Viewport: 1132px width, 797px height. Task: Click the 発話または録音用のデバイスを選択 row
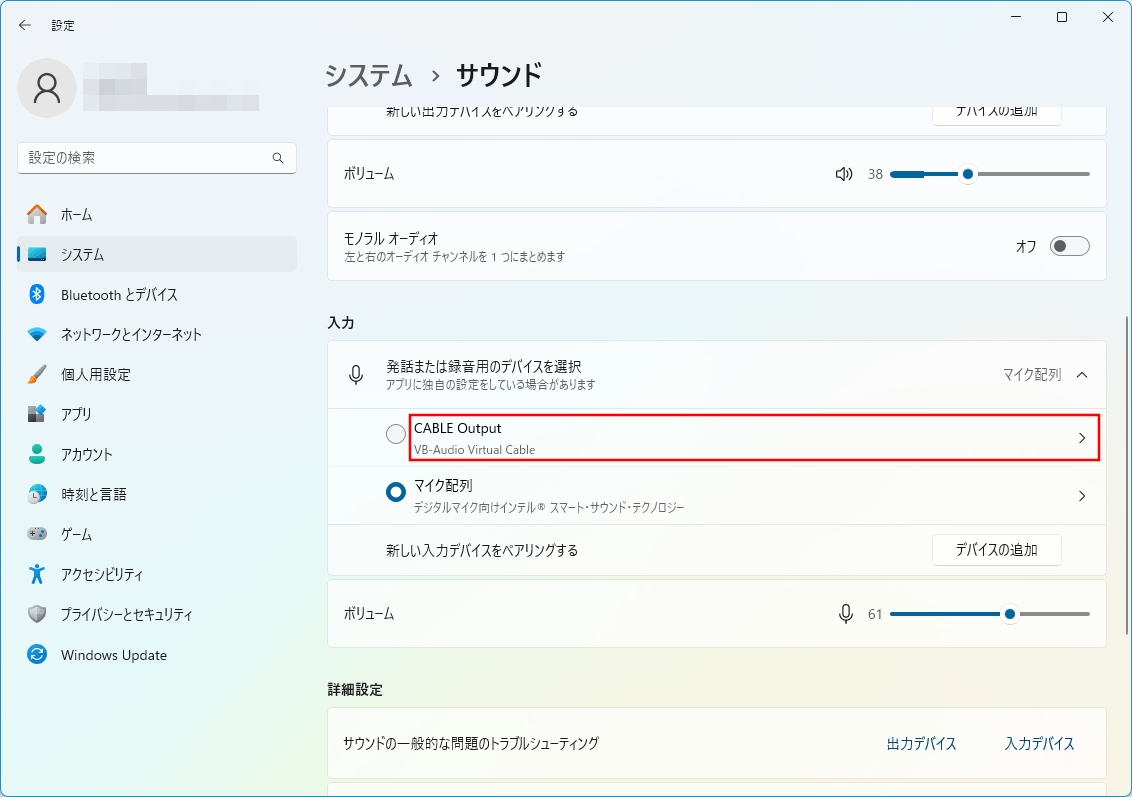pyautogui.click(x=717, y=375)
